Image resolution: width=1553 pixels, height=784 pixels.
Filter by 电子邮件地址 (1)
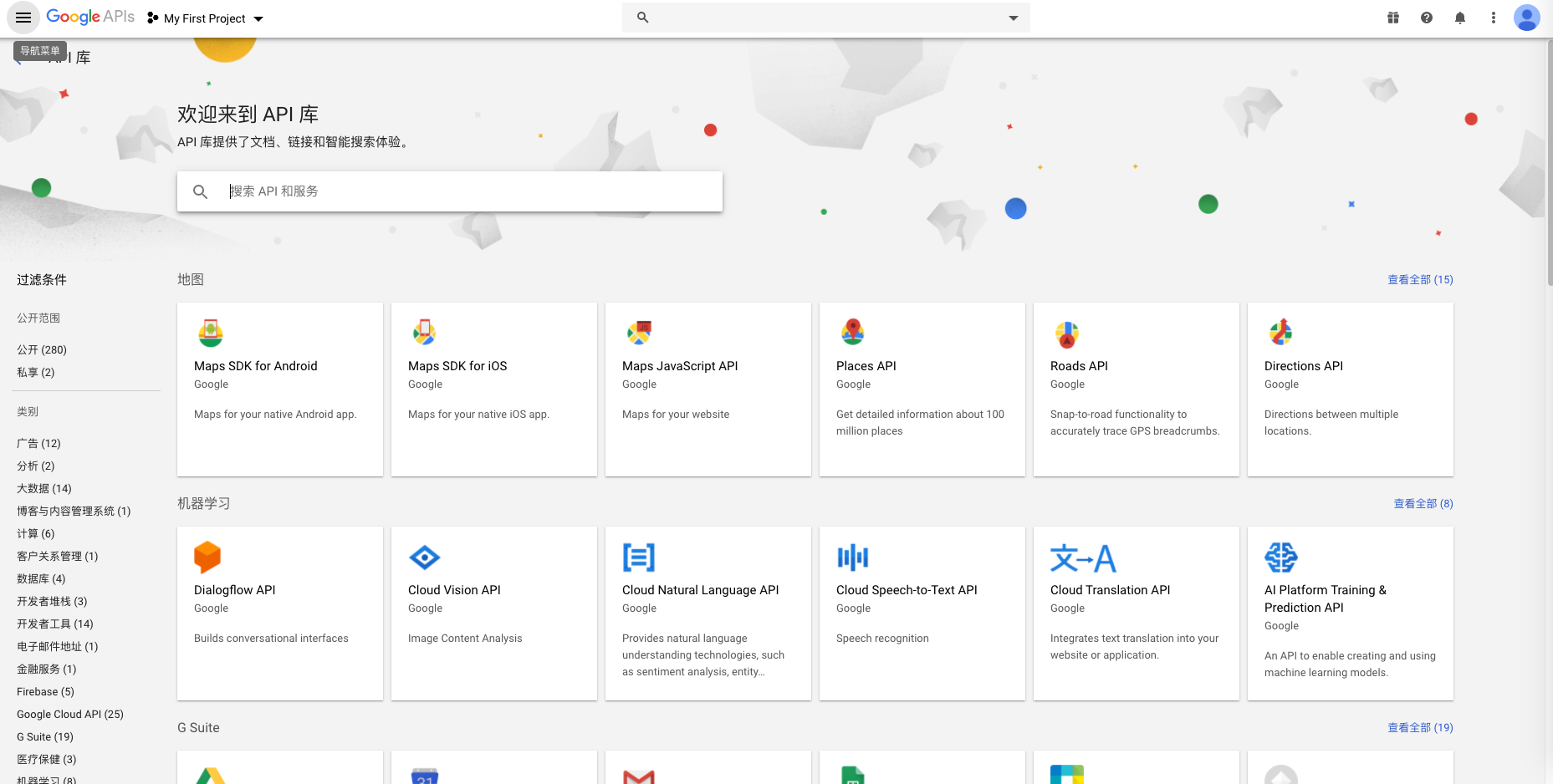point(58,647)
